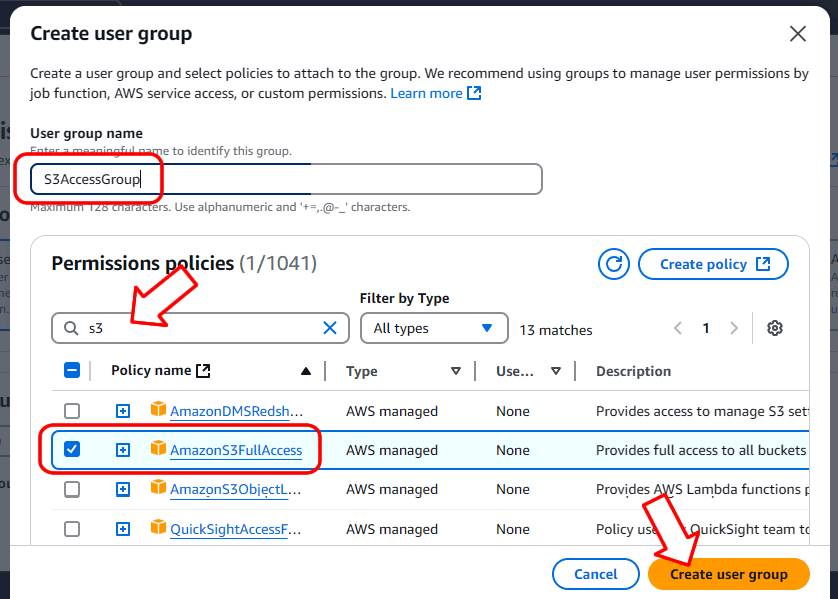The width and height of the screenshot is (838, 599).
Task: Sort by Type column
Action: tap(361, 371)
